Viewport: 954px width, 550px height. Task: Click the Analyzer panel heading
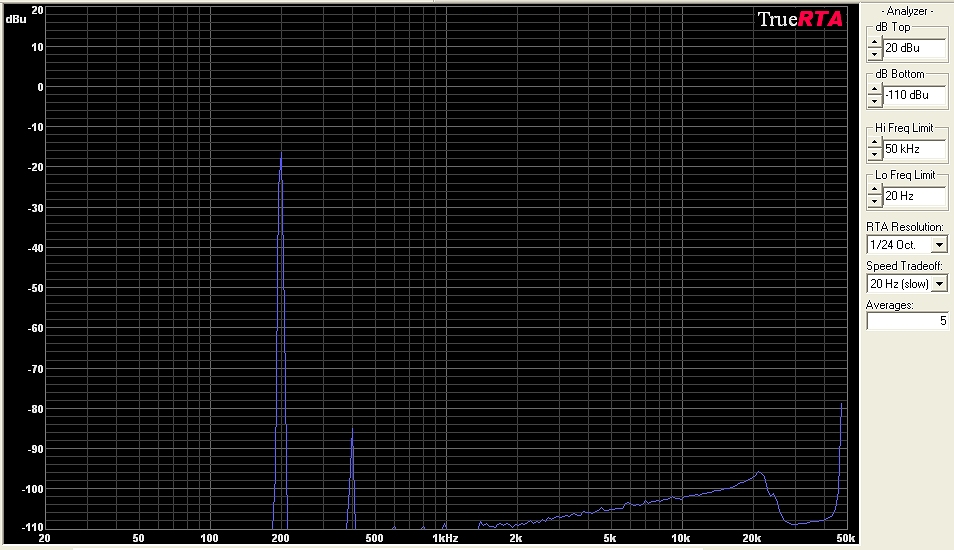[907, 11]
